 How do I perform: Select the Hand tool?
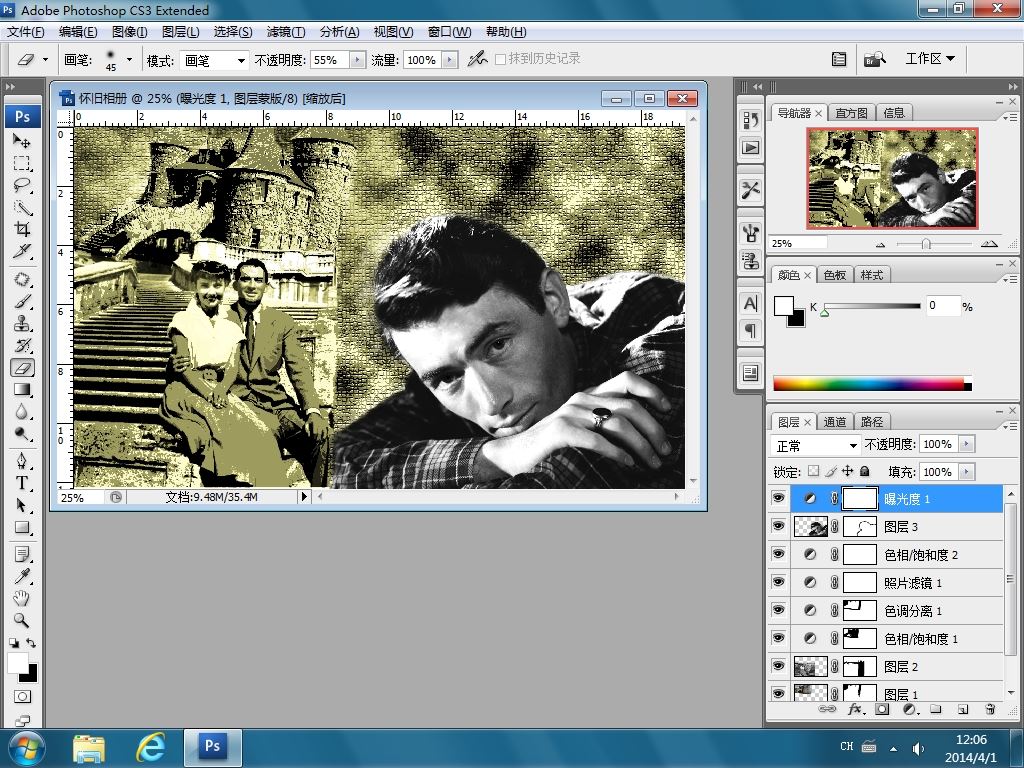coord(22,598)
